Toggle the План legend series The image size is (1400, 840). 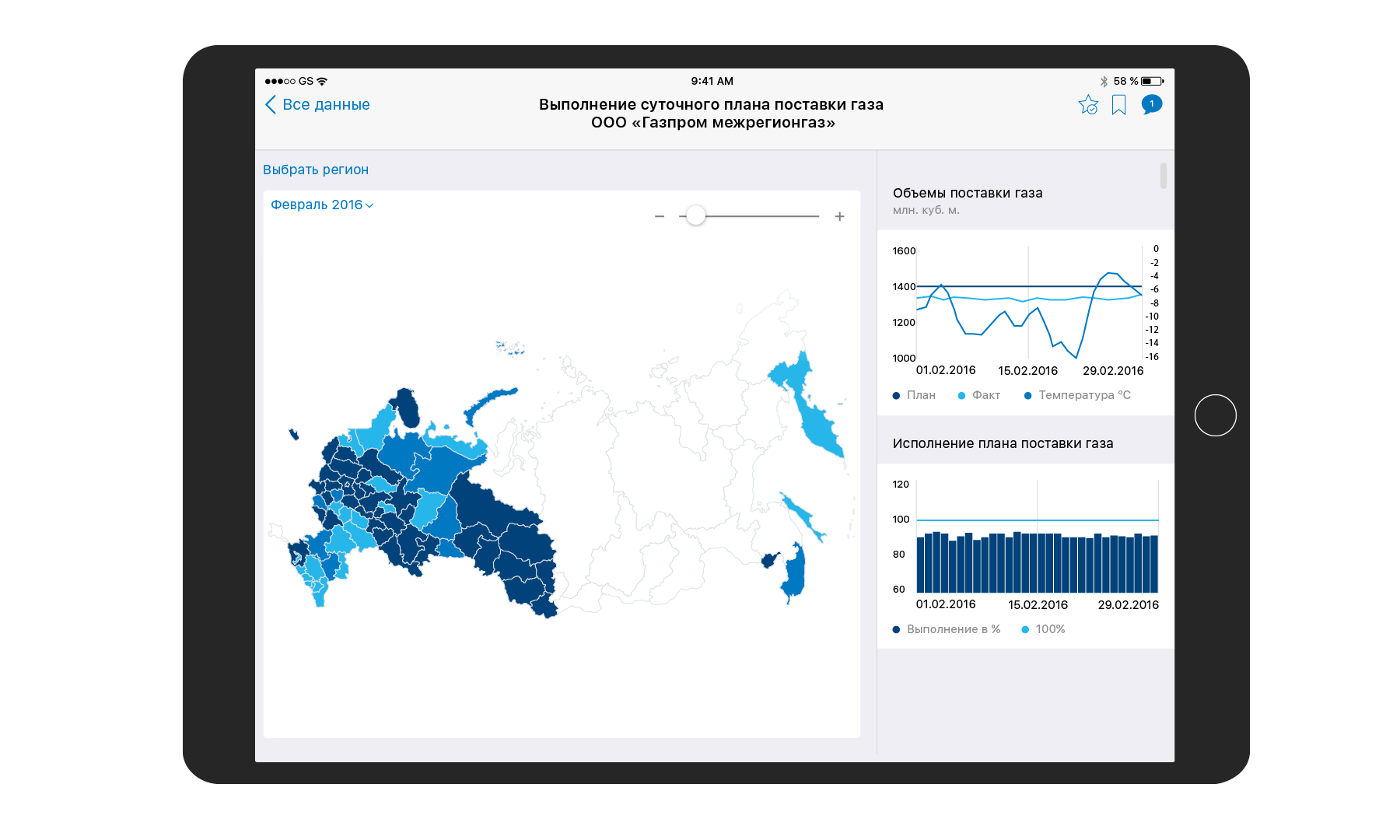tap(915, 395)
